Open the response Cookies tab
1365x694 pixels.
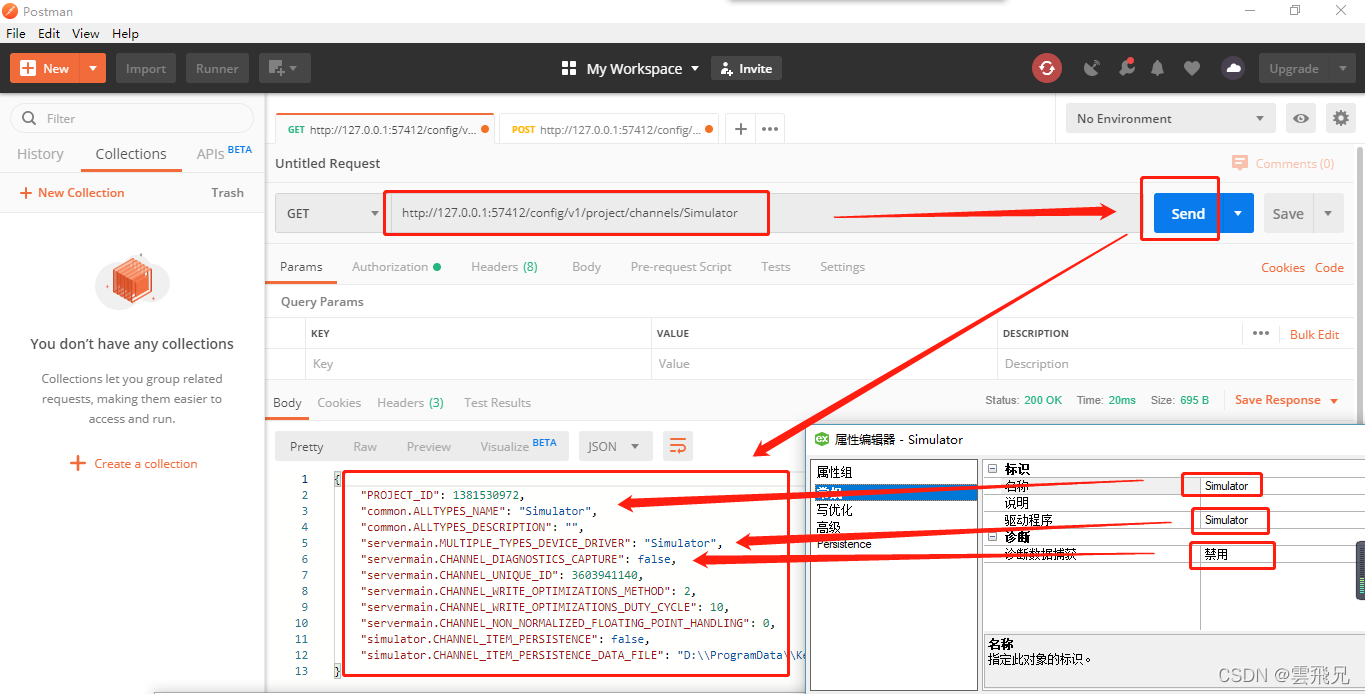[x=339, y=403]
